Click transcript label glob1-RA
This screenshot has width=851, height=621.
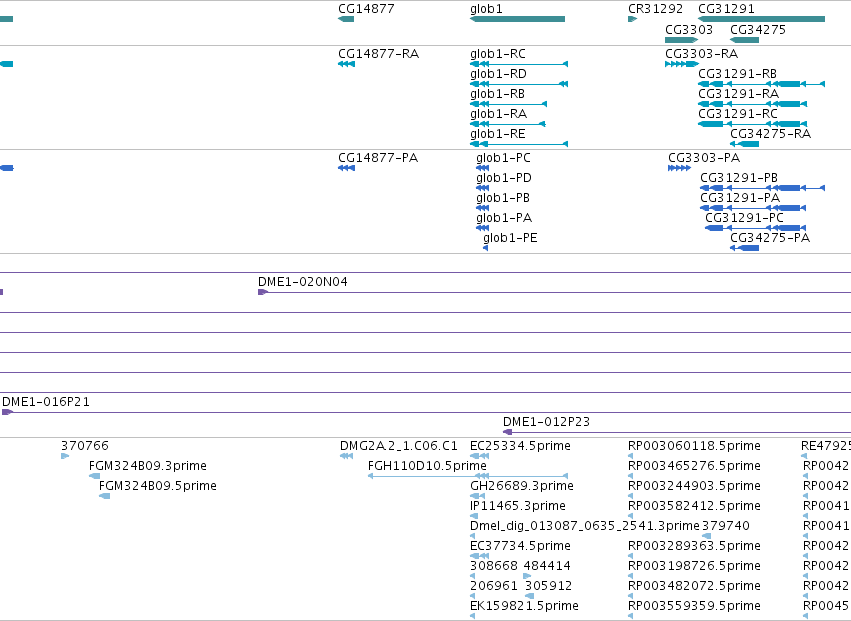coord(498,114)
